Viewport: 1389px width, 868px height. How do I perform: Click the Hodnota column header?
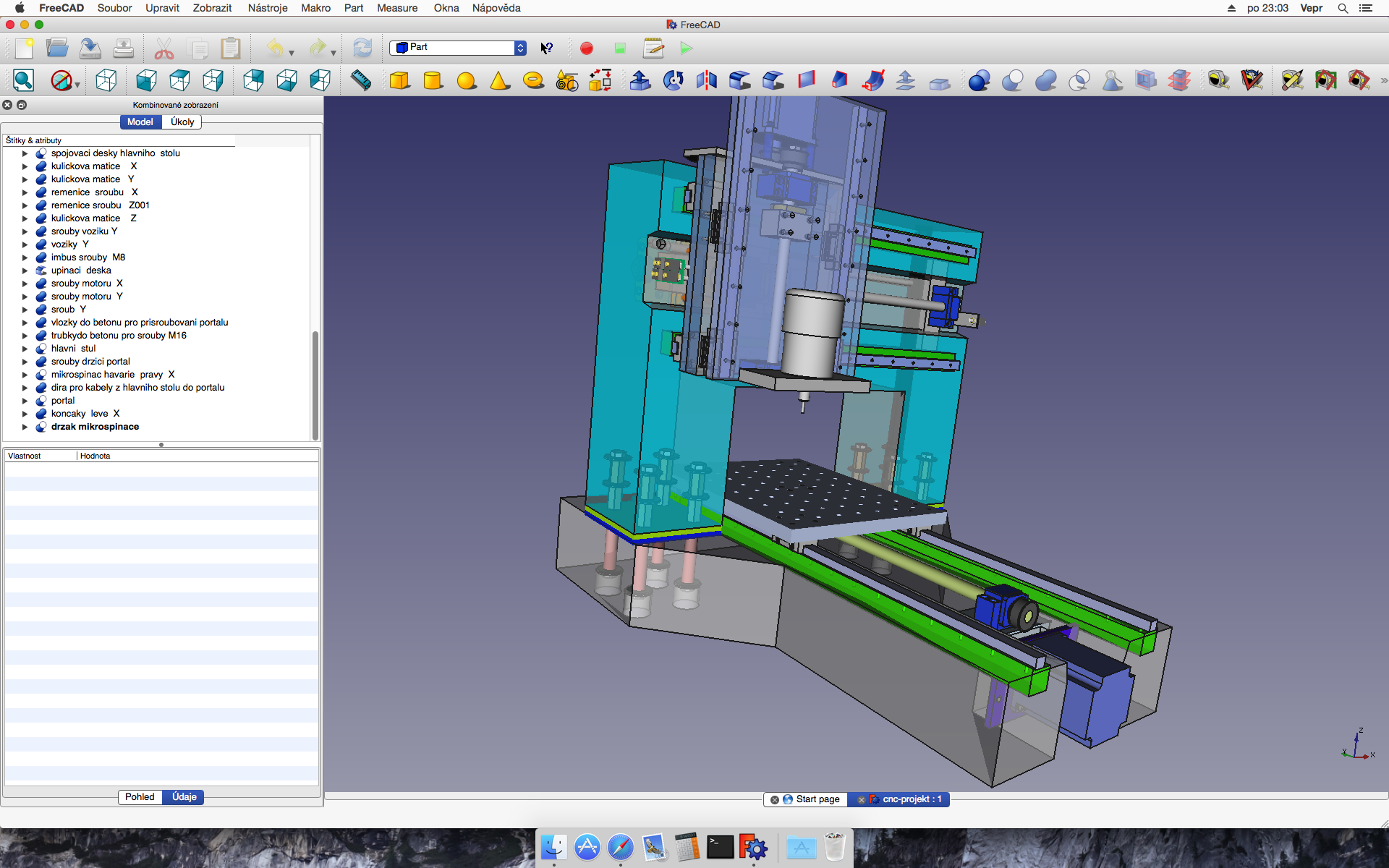click(x=197, y=456)
